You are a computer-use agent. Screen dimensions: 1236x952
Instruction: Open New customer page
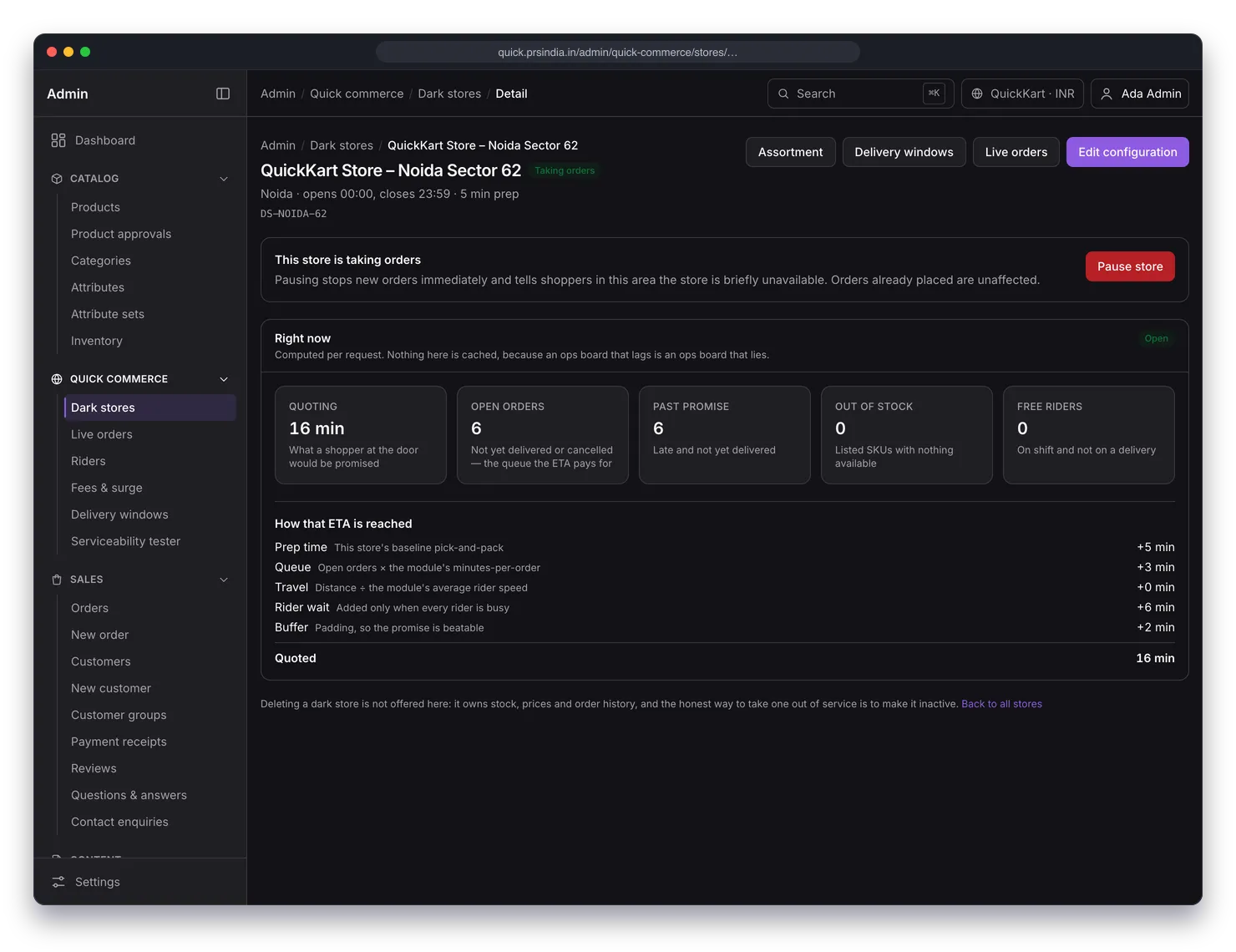pyautogui.click(x=150, y=688)
